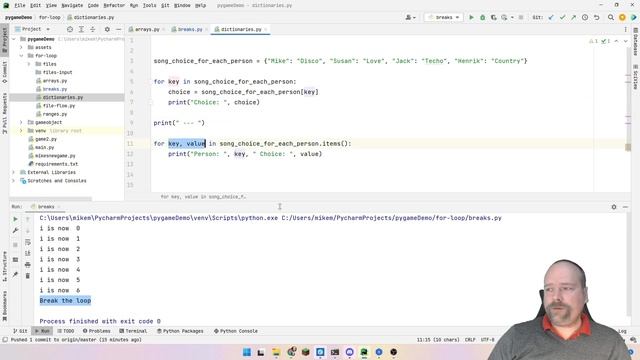This screenshot has height=360, width=640.
Task: Commit changes with green Git checkmark
Action: coord(562,18)
